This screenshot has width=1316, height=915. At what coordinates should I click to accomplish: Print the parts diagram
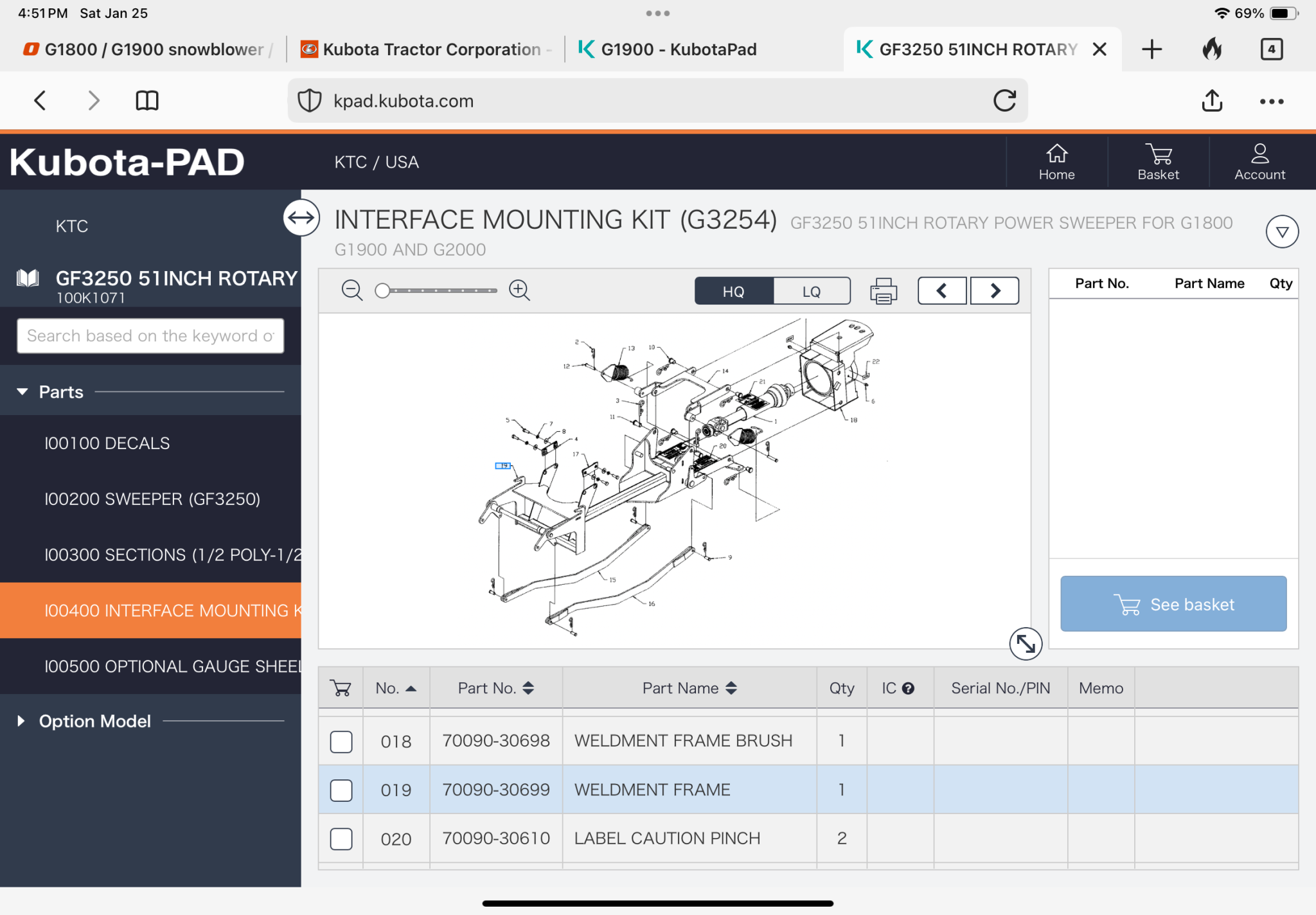[x=884, y=291]
